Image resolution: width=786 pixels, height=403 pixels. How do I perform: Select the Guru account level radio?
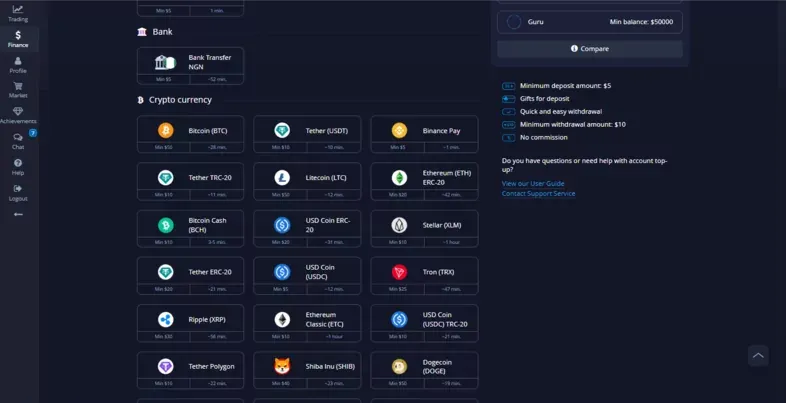coord(514,22)
